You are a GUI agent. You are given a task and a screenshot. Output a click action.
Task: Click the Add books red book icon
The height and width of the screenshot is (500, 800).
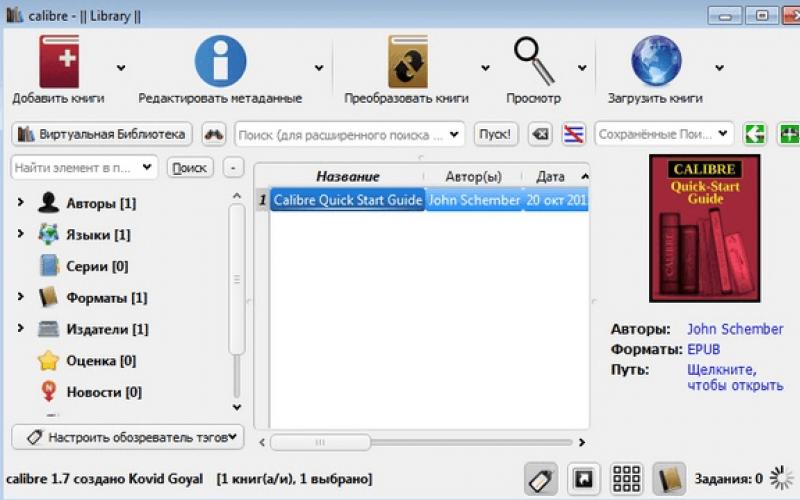58,61
